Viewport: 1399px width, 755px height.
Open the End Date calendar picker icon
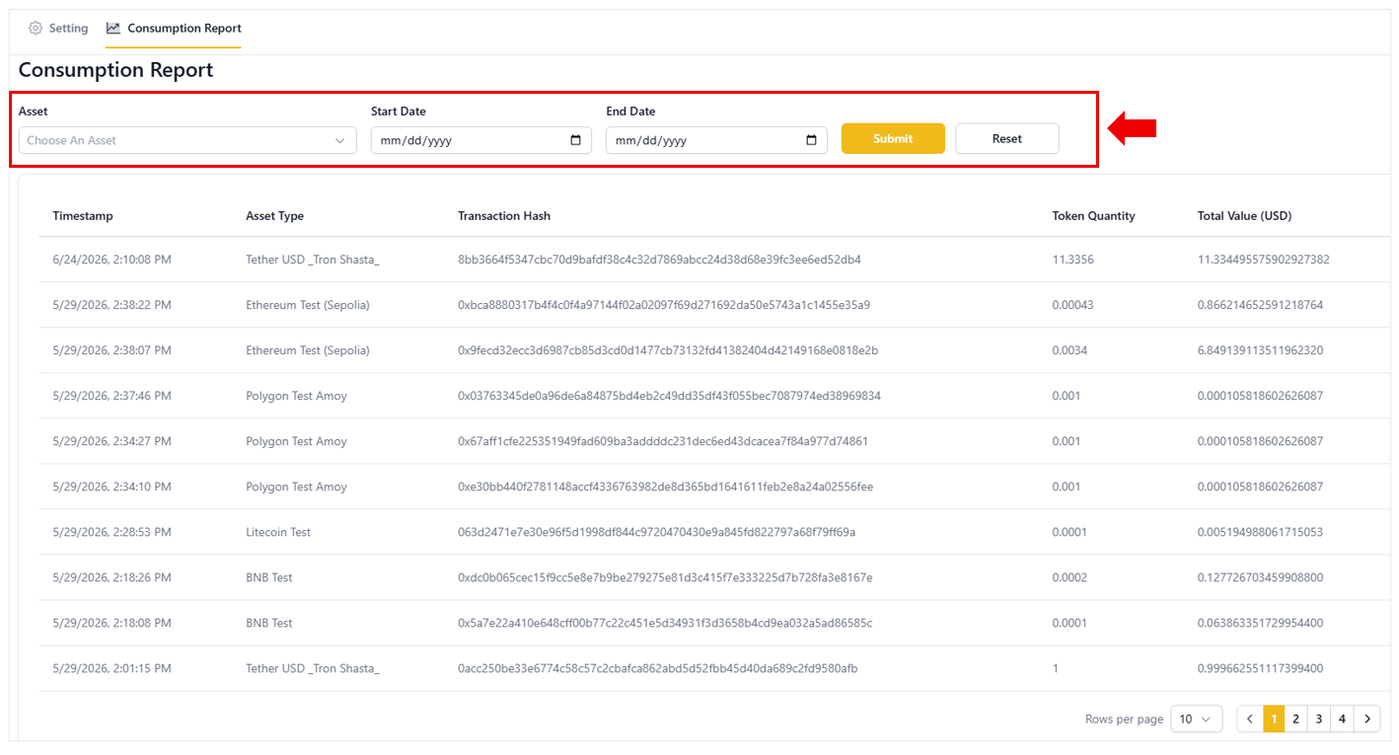812,140
